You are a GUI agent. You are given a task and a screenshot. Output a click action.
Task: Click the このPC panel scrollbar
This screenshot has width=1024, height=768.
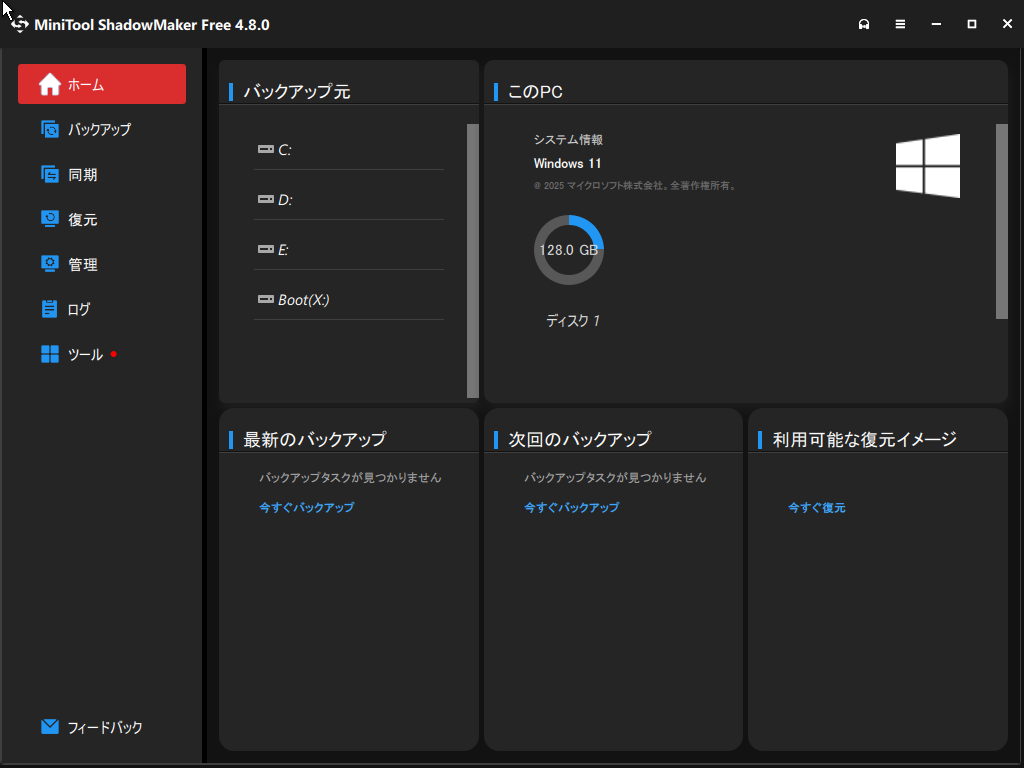click(1001, 221)
